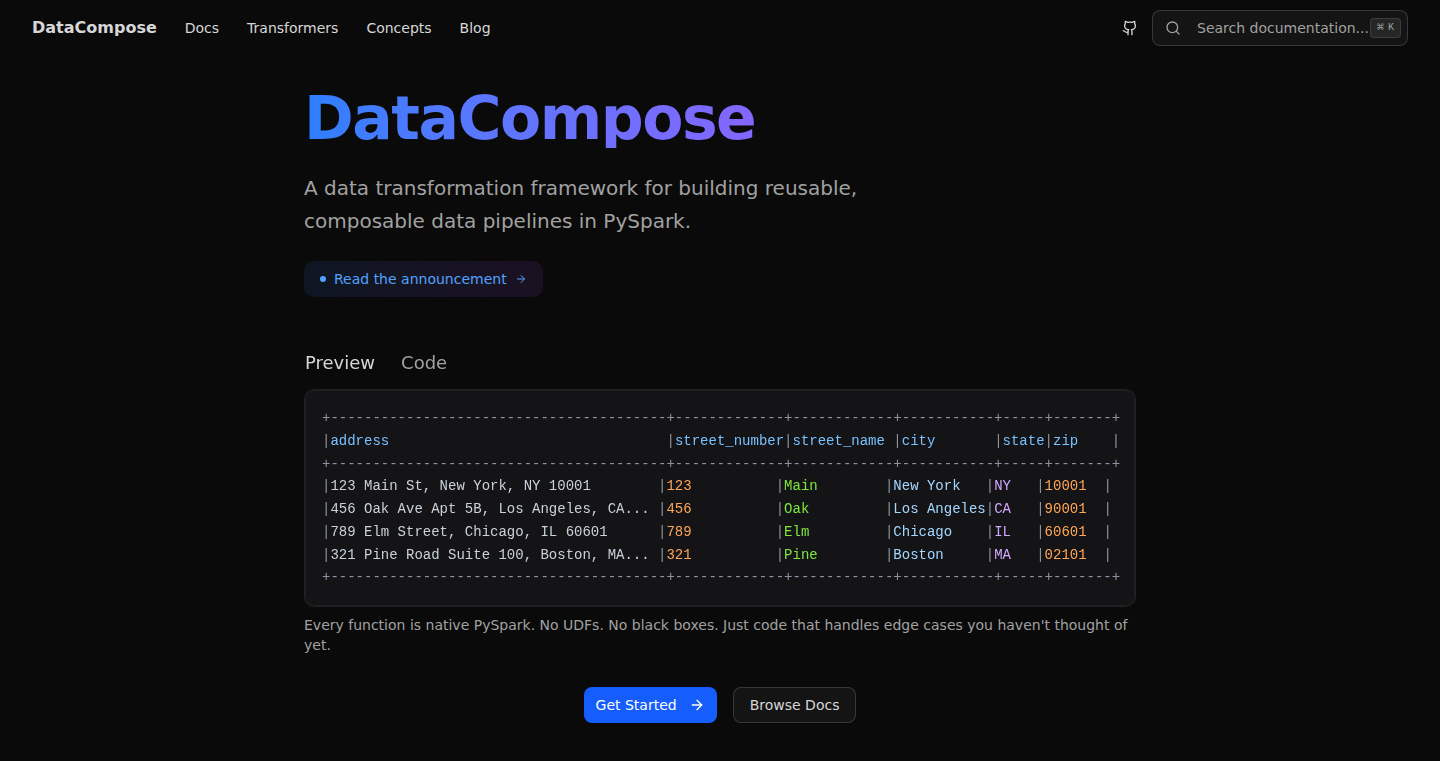Open the Docs menu item
The image size is (1440, 761).
click(x=202, y=28)
